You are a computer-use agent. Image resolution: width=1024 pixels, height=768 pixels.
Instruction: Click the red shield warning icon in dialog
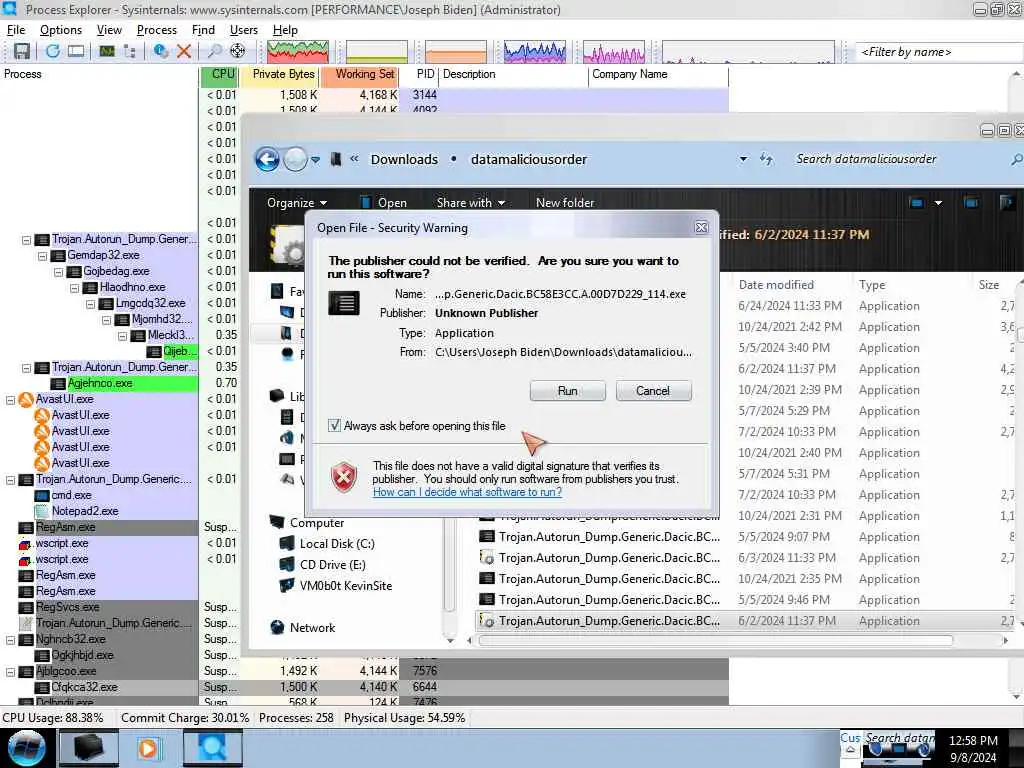(x=344, y=477)
